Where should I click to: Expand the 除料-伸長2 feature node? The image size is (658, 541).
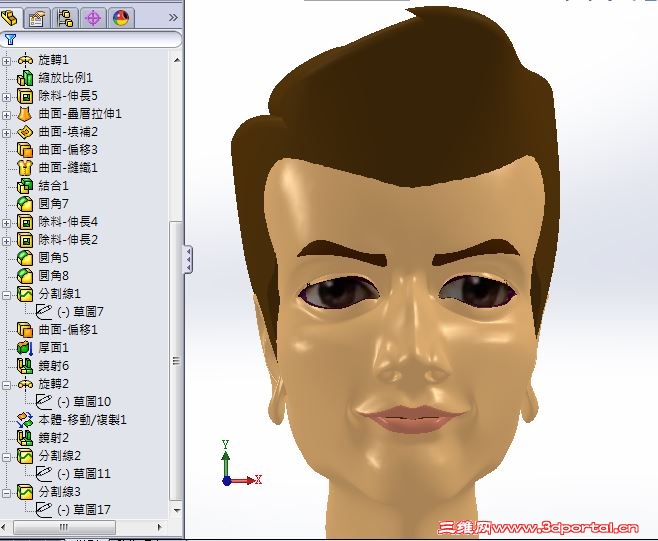[x=6, y=241]
